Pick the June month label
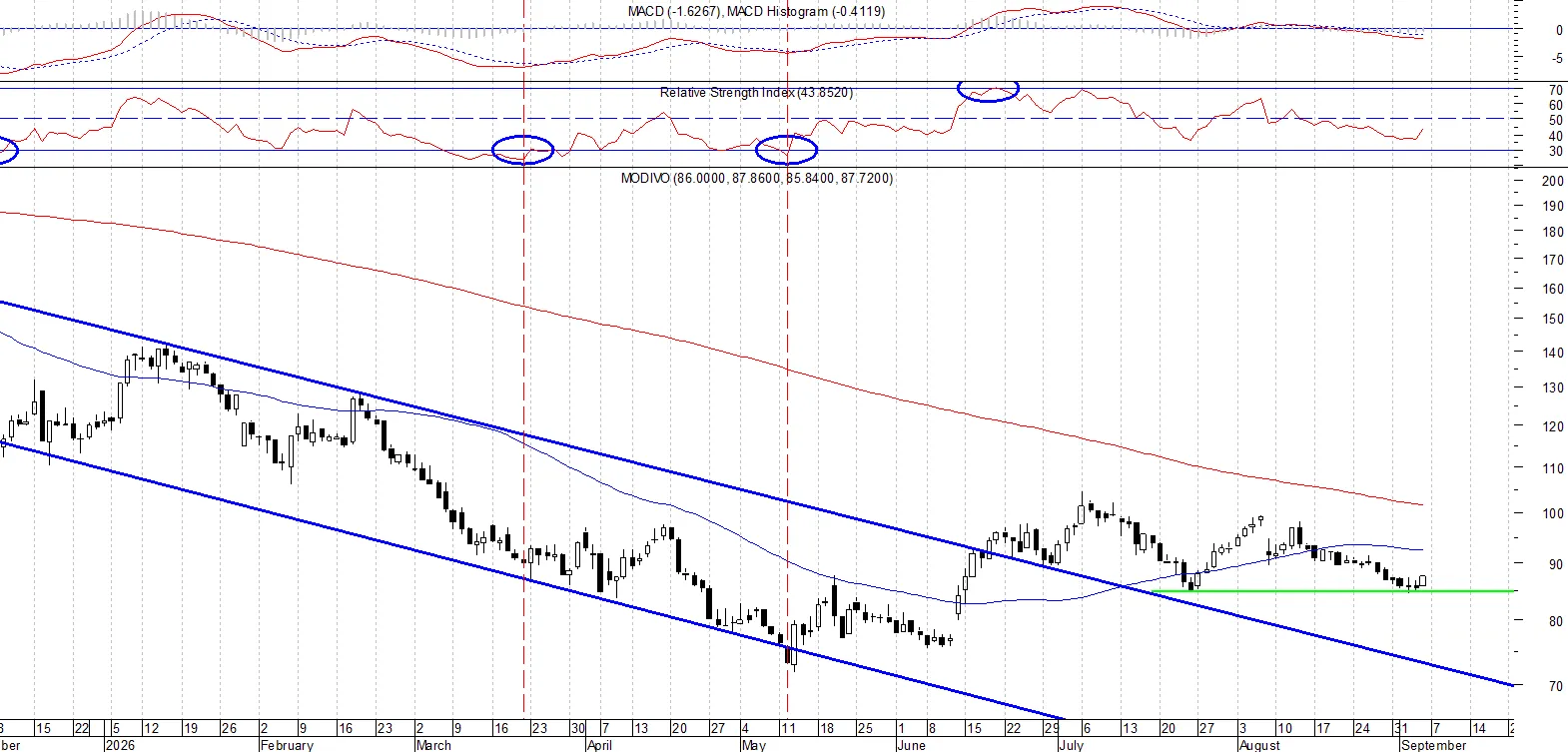 (912, 745)
